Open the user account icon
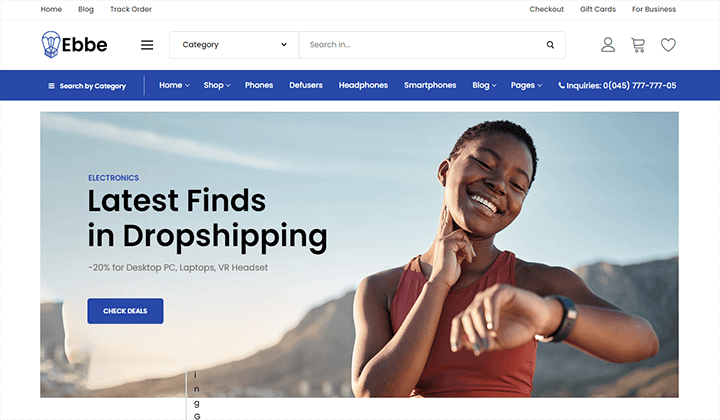This screenshot has height=420, width=720. [608, 45]
